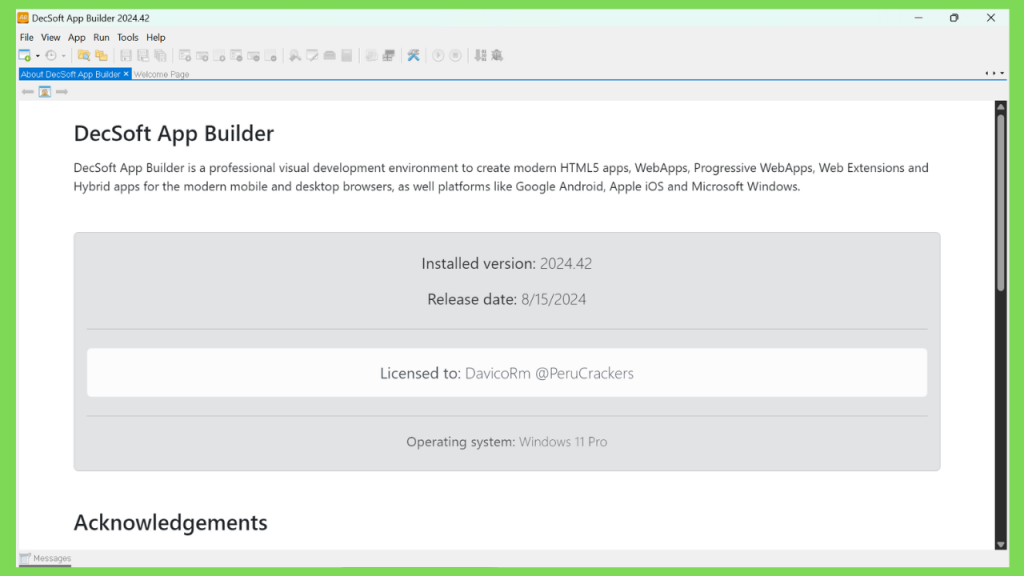
Task: Click the scrollbar up arrow
Action: (1000, 106)
